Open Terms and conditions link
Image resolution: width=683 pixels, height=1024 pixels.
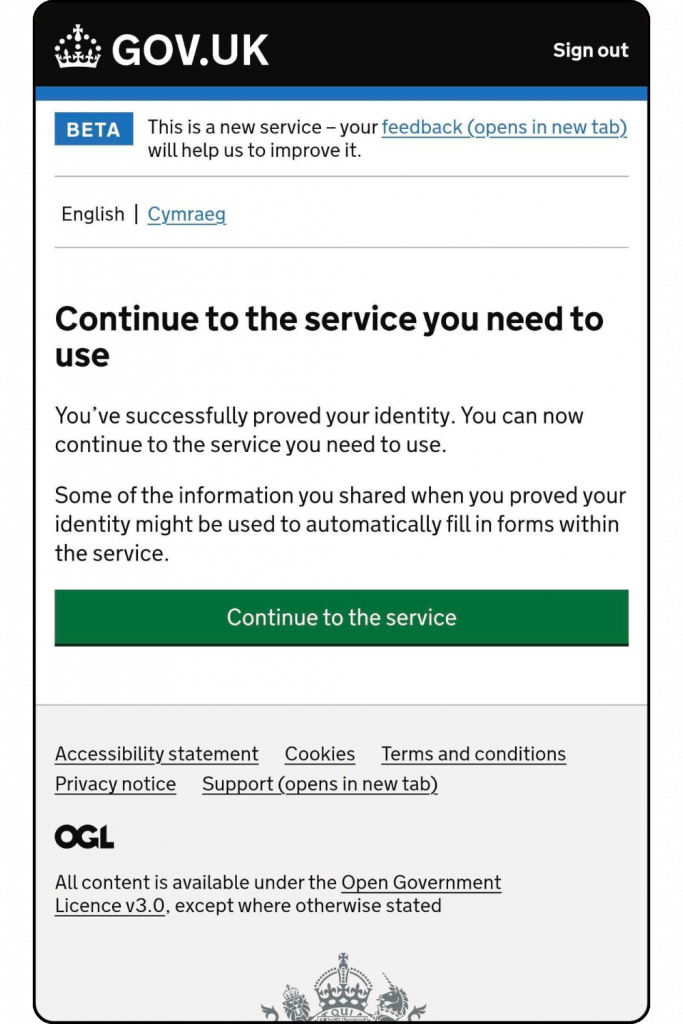[x=473, y=754]
